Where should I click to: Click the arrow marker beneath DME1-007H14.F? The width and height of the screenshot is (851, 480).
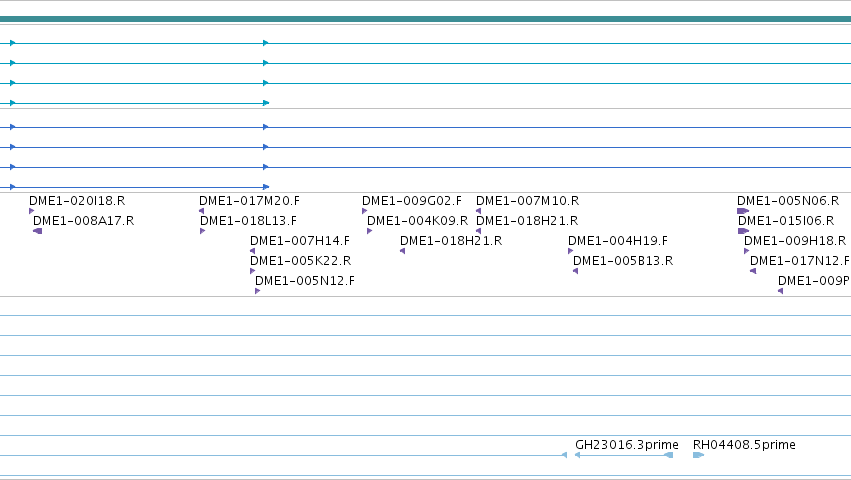click(x=252, y=251)
